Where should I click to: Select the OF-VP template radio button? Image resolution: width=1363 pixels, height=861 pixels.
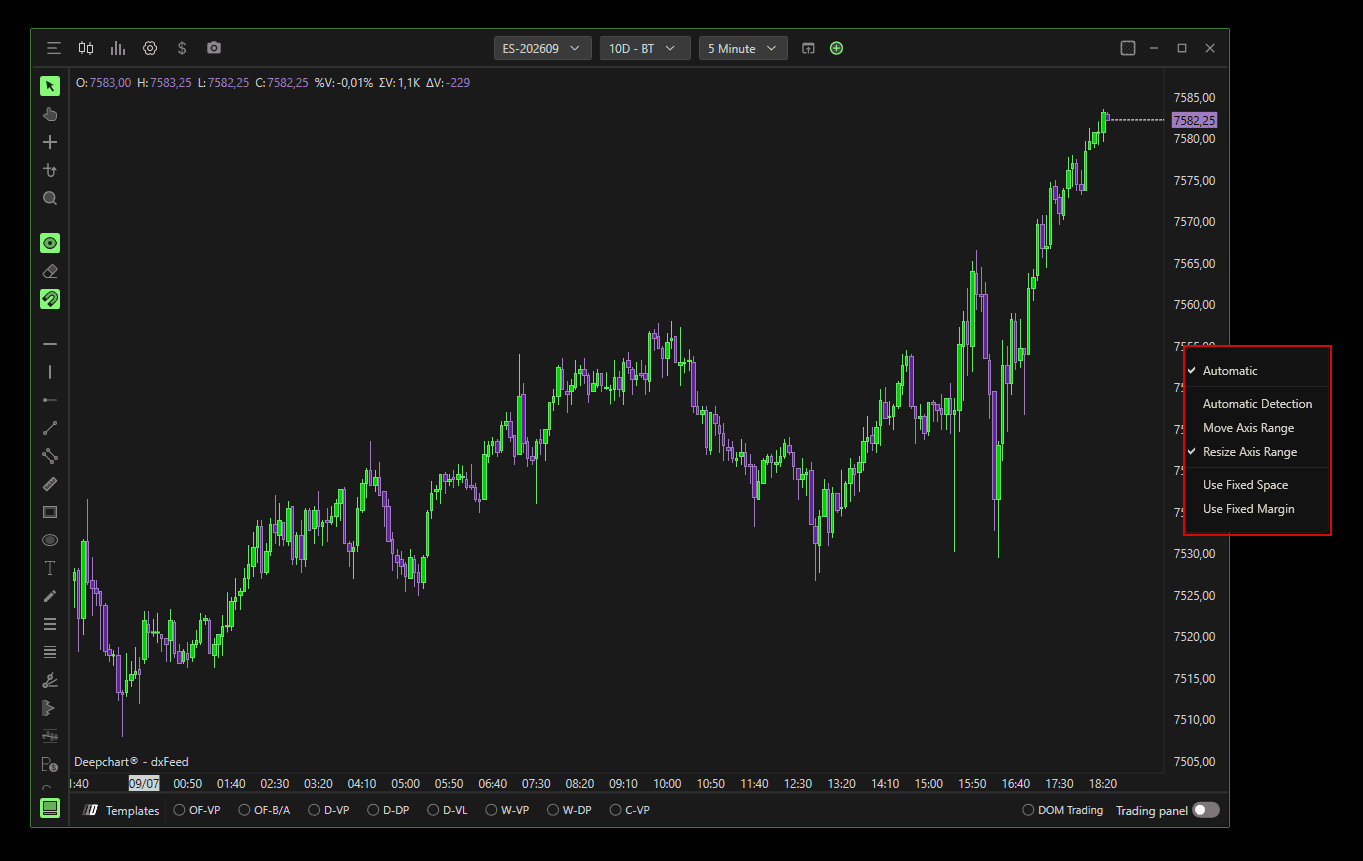pos(180,810)
